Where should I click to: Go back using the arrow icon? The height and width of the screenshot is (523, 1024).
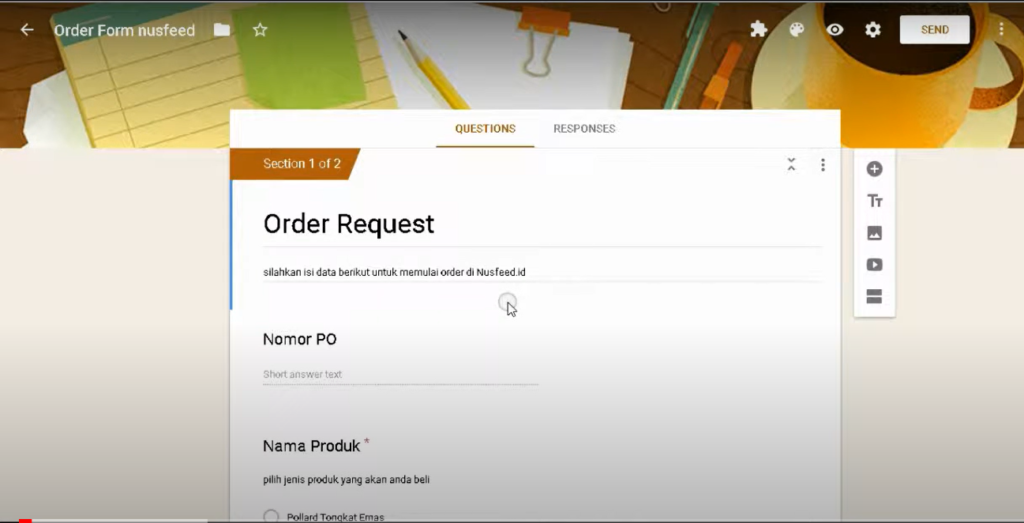[27, 30]
